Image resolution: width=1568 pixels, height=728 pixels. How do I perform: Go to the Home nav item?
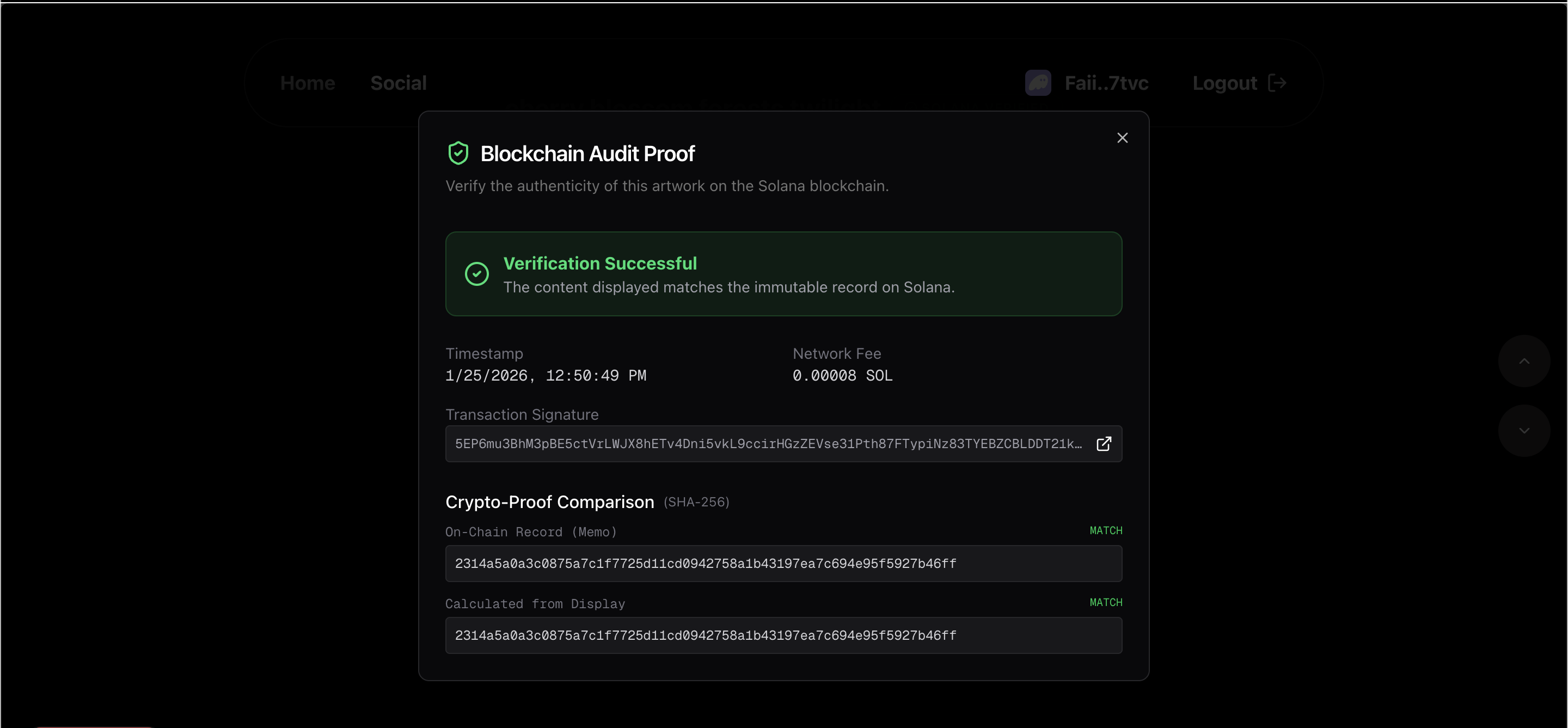click(308, 83)
